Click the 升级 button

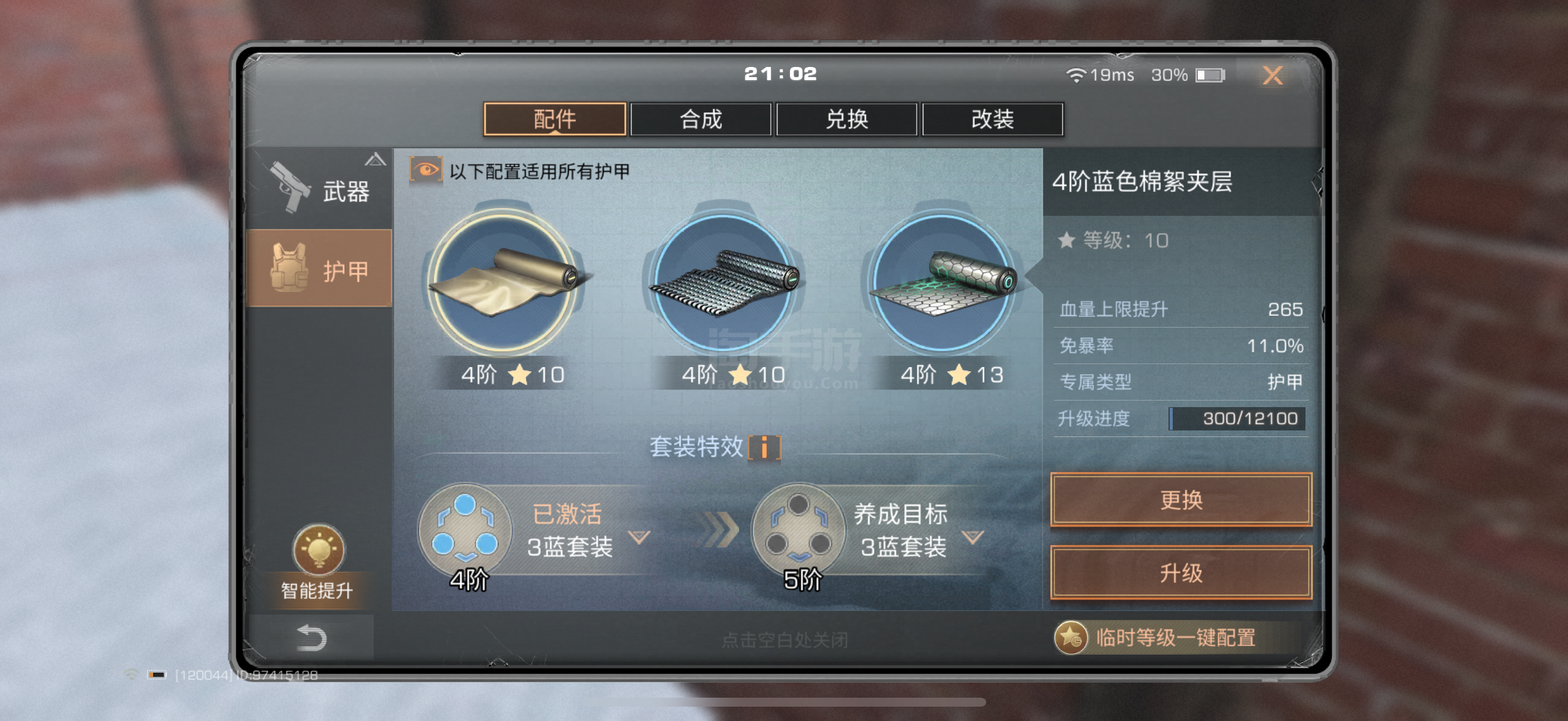(x=1181, y=573)
